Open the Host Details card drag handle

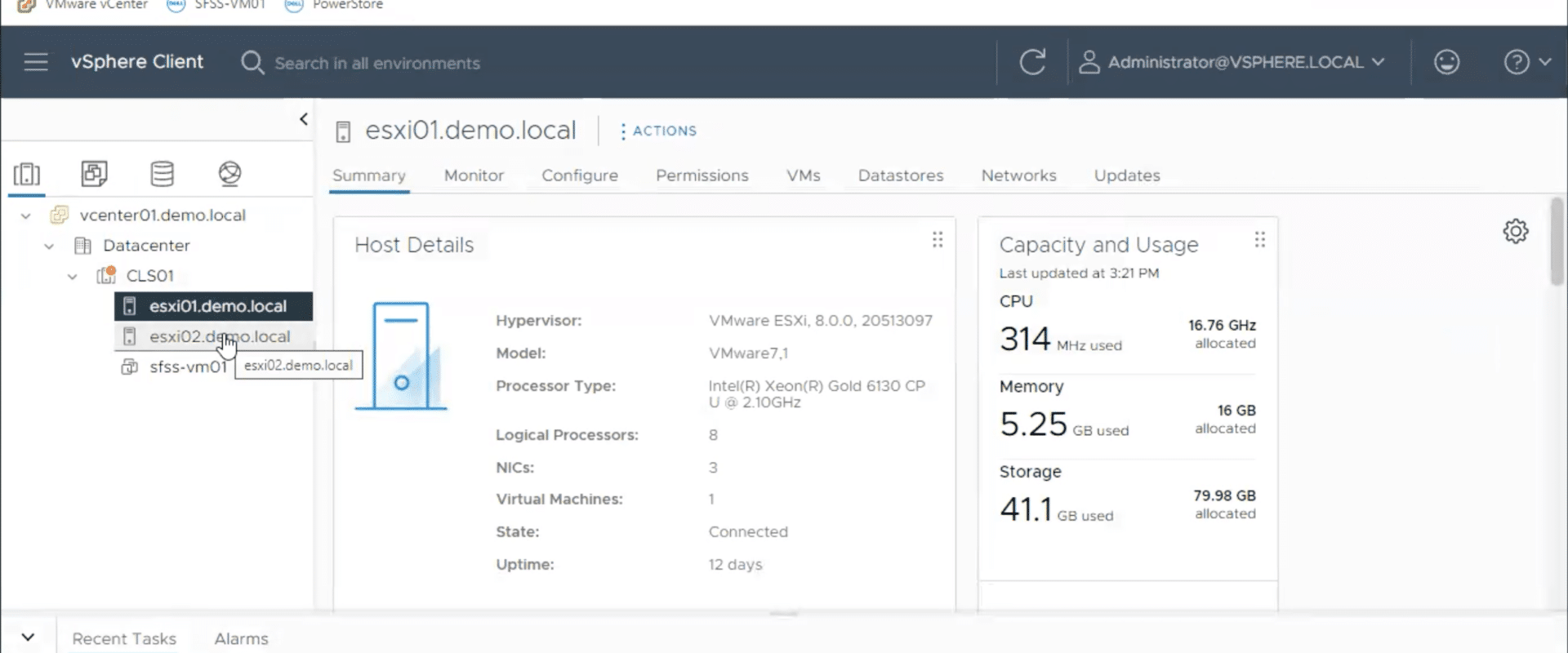point(938,239)
